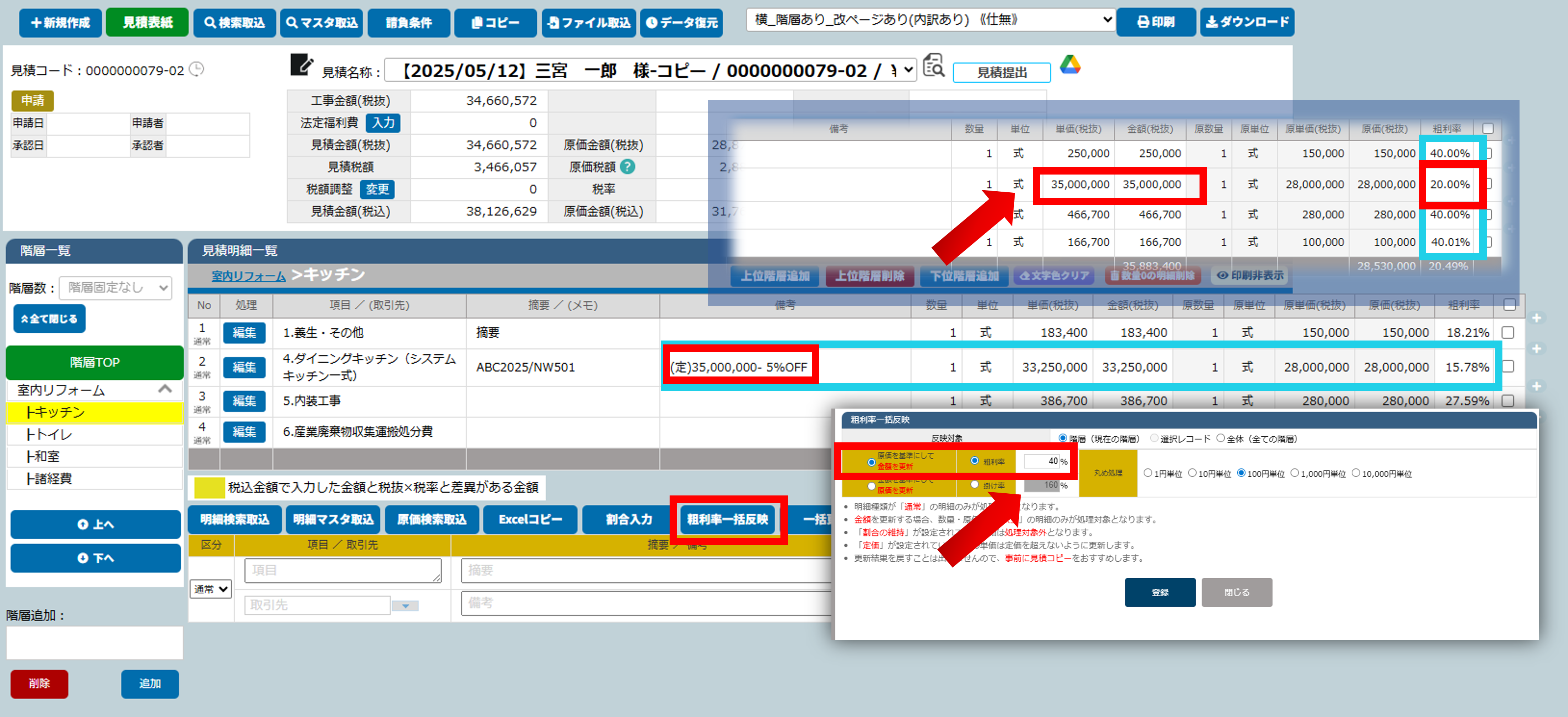This screenshot has width=1568, height=717.
Task: Open the print layout template dropdown
Action: point(930,20)
